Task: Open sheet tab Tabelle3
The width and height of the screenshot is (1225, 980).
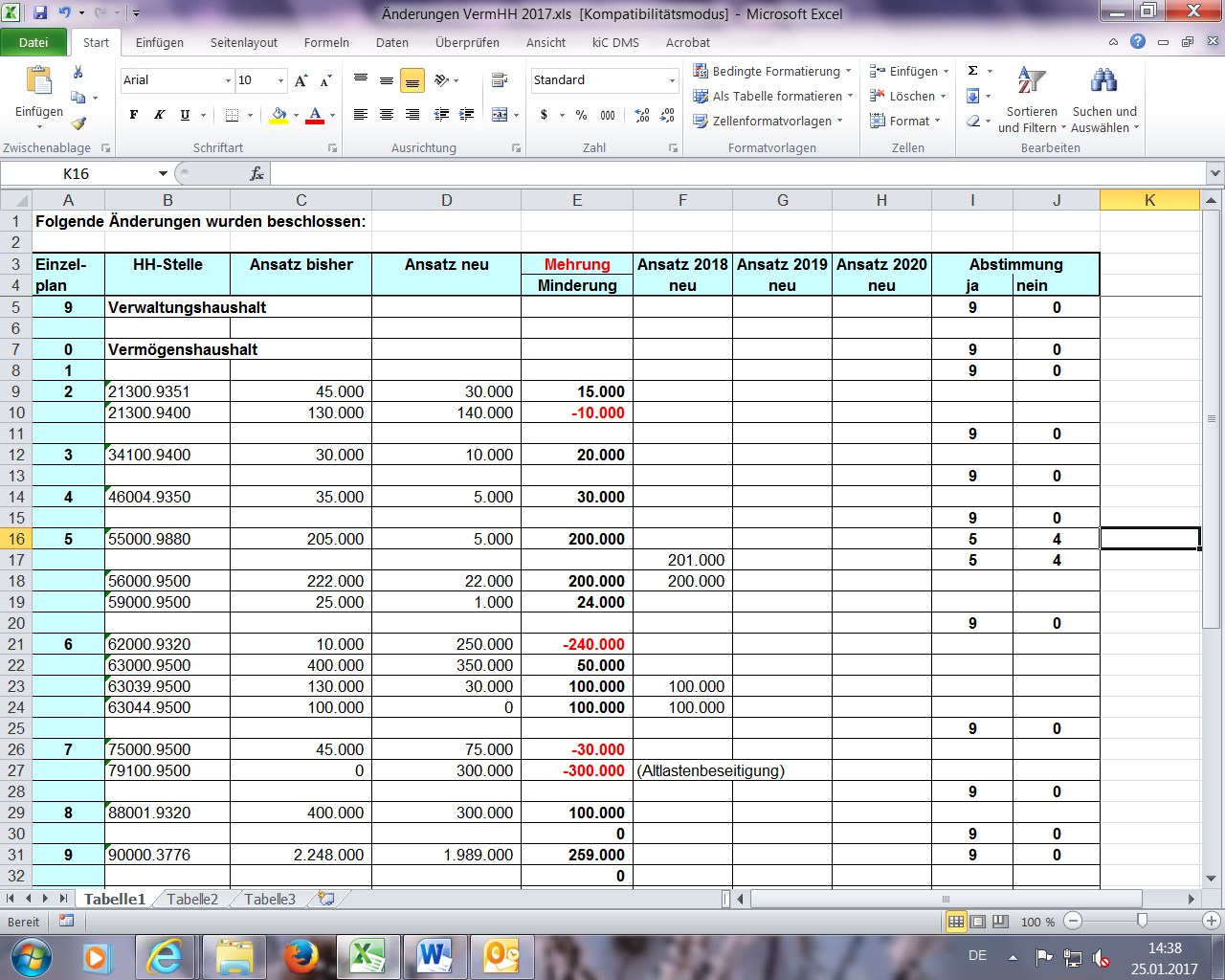Action: click(x=270, y=899)
